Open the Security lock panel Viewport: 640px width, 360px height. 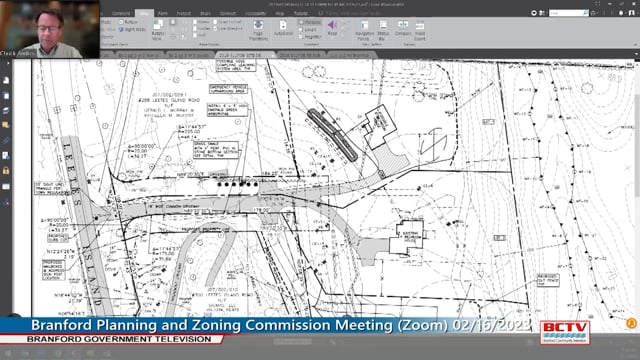click(x=6, y=171)
